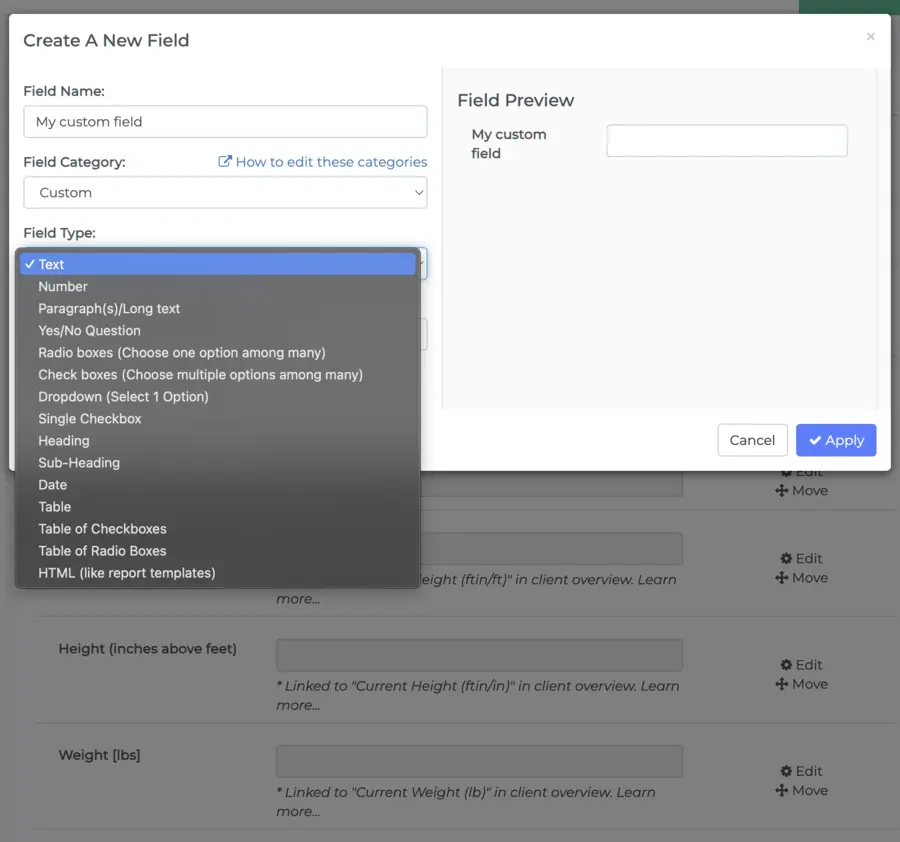Open the Field Category dropdown

225,192
